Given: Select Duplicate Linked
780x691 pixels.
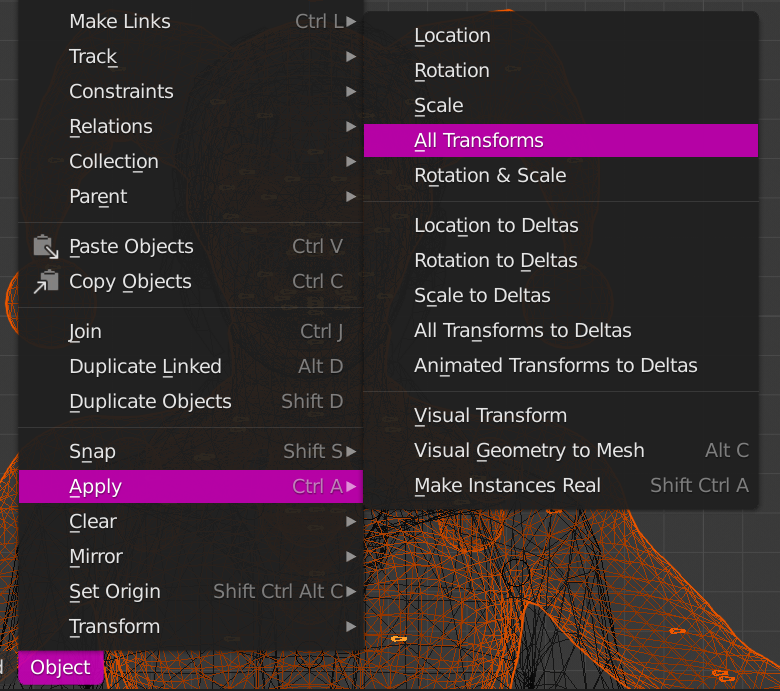Looking at the screenshot, I should [145, 367].
